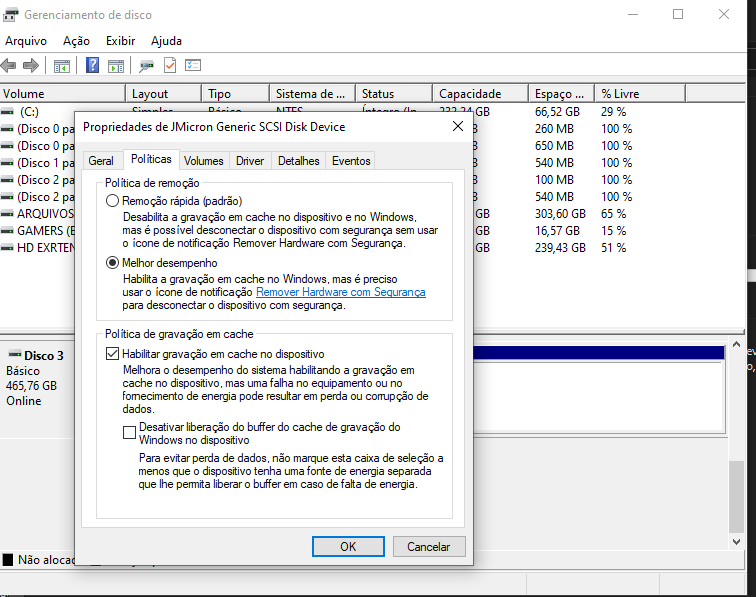Image resolution: width=756 pixels, height=597 pixels.
Task: Sort by the Espaço ... column header
Action: pyautogui.click(x=562, y=94)
